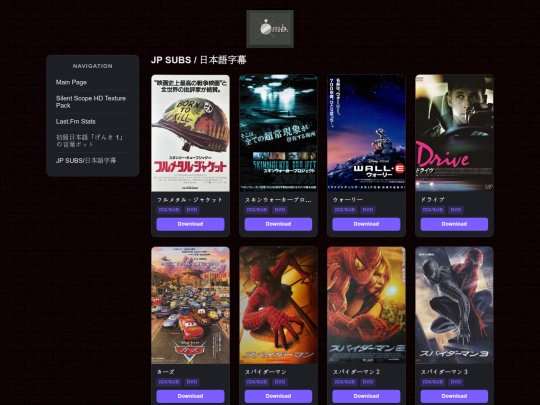Click IDX/SUB tag under ドライブ
Viewport: 540px width, 405px height.
pyautogui.click(x=433, y=210)
